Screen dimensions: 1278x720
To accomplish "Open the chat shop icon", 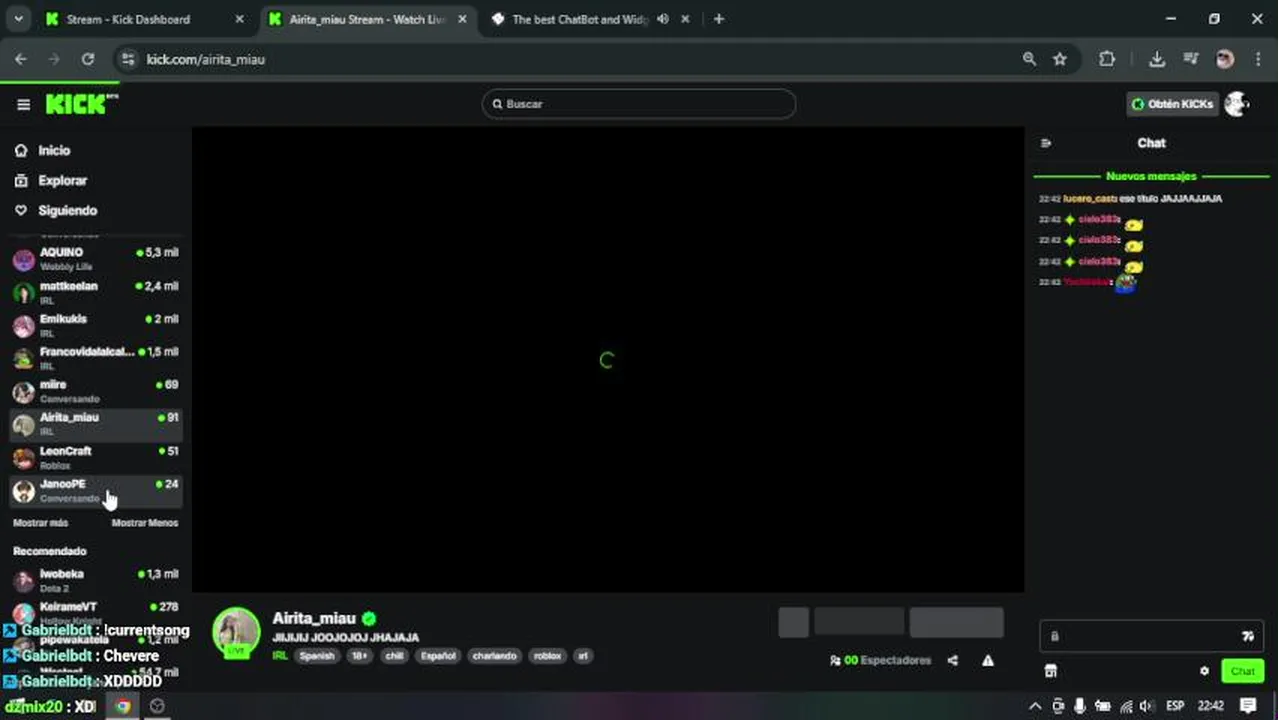I will click(x=1051, y=671).
